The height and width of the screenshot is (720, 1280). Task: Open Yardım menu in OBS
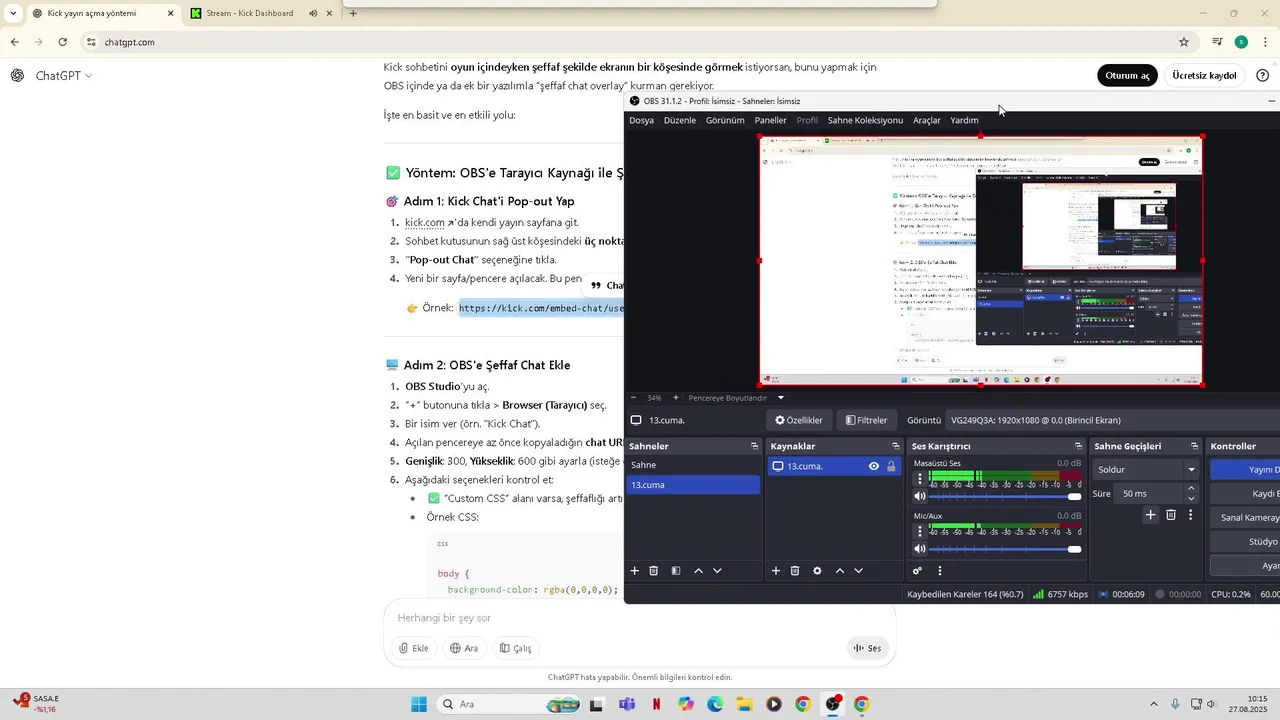[964, 120]
